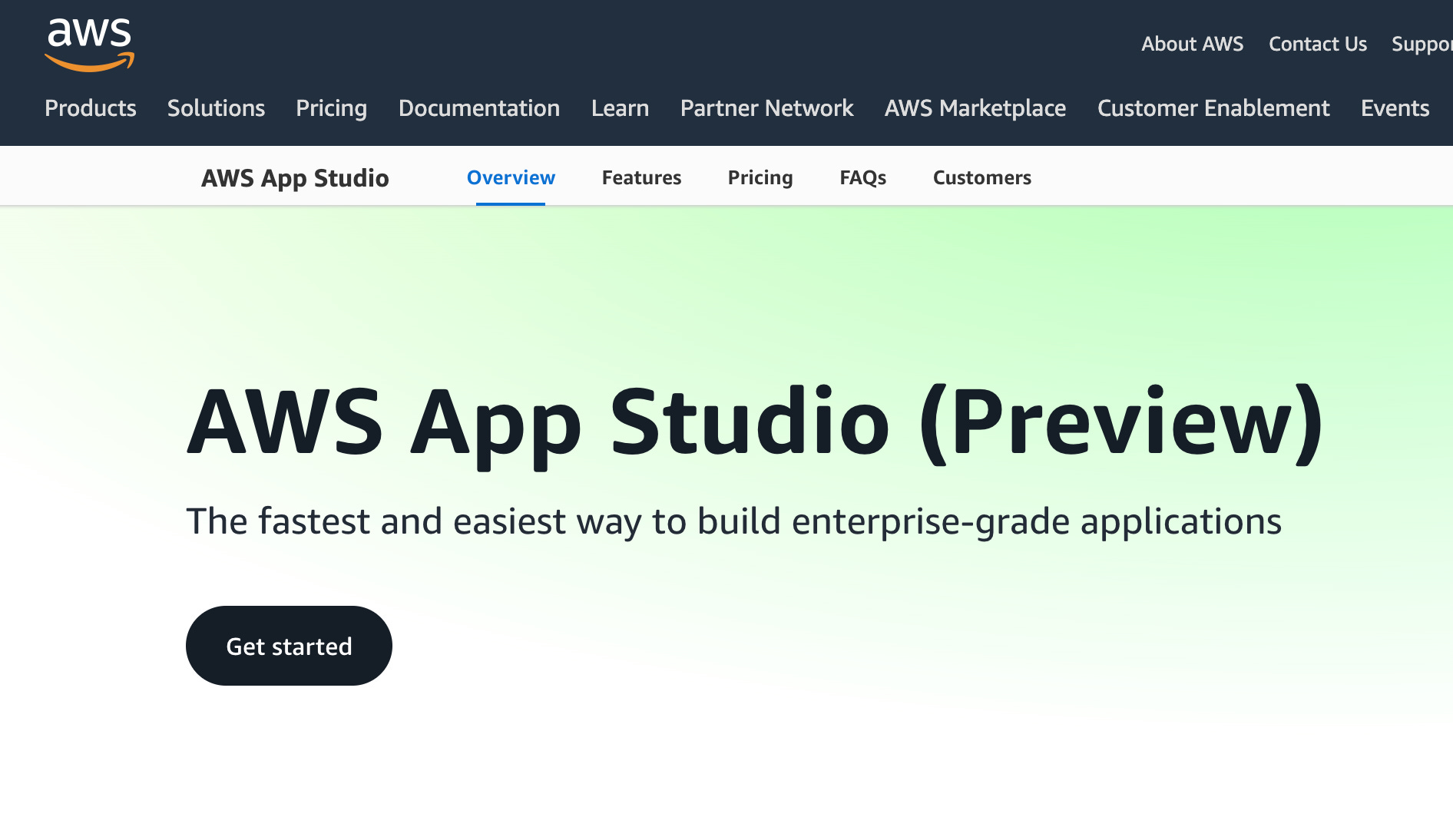
Task: Open the AWS Marketplace menu
Action: pyautogui.click(x=975, y=108)
